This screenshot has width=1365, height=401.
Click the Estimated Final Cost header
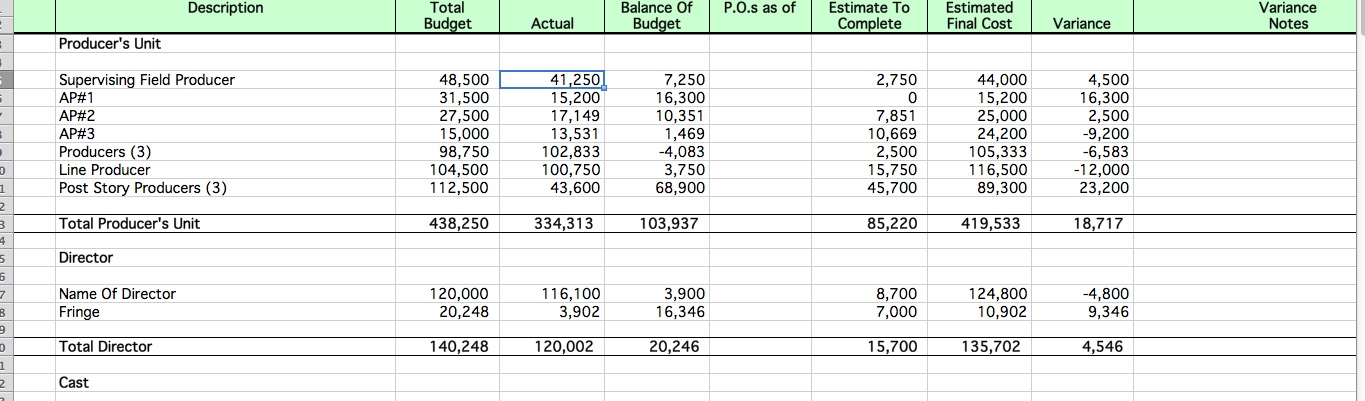click(x=979, y=16)
